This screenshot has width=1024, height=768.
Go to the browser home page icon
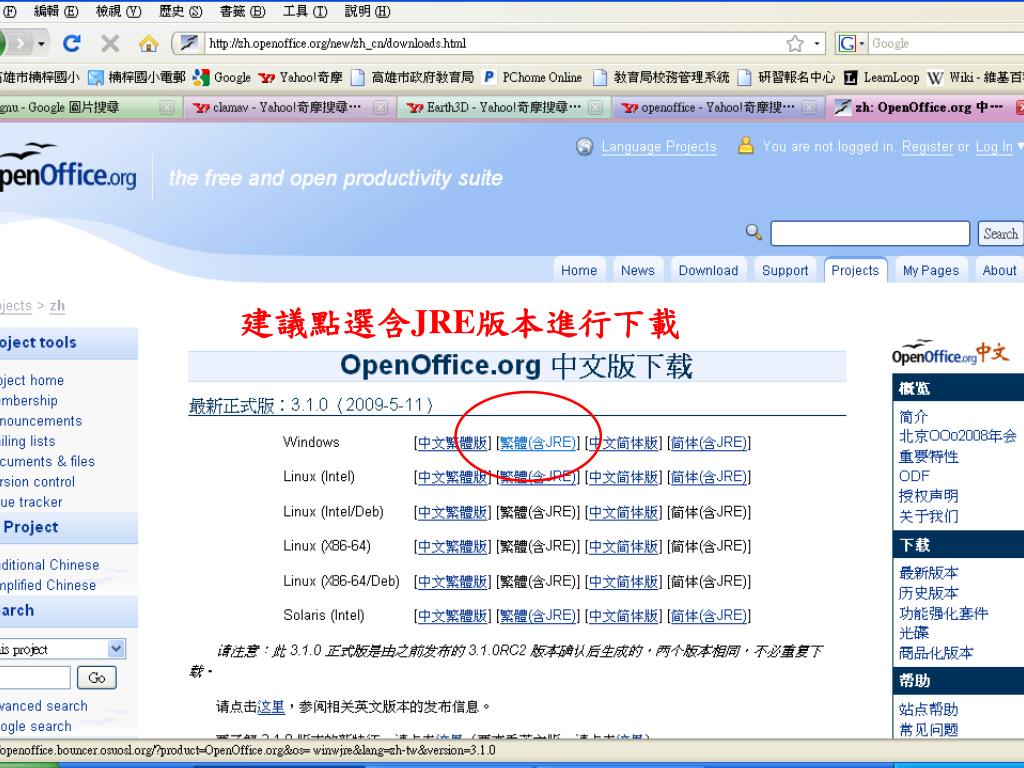(148, 44)
